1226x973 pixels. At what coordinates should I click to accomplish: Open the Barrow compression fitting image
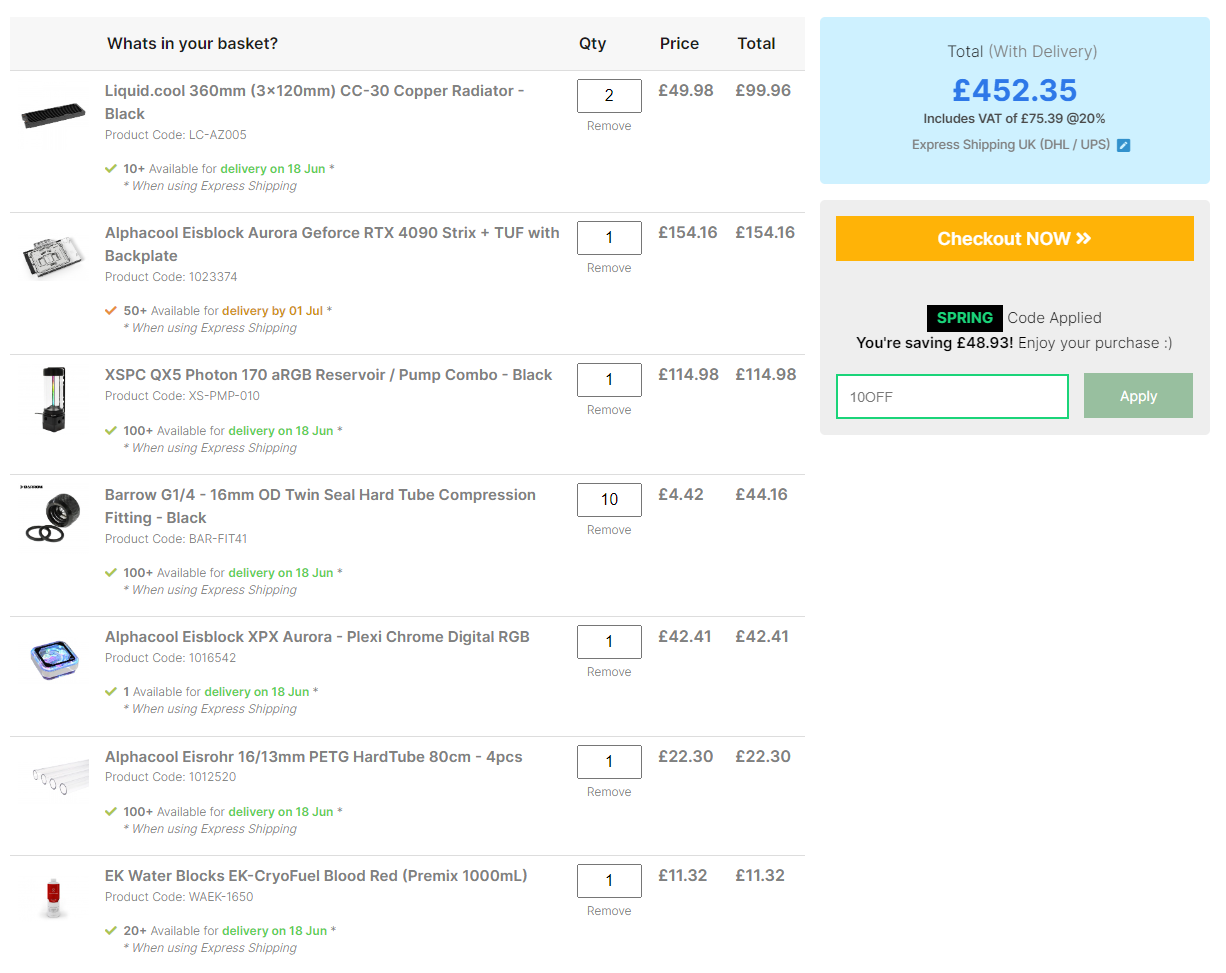tap(52, 516)
